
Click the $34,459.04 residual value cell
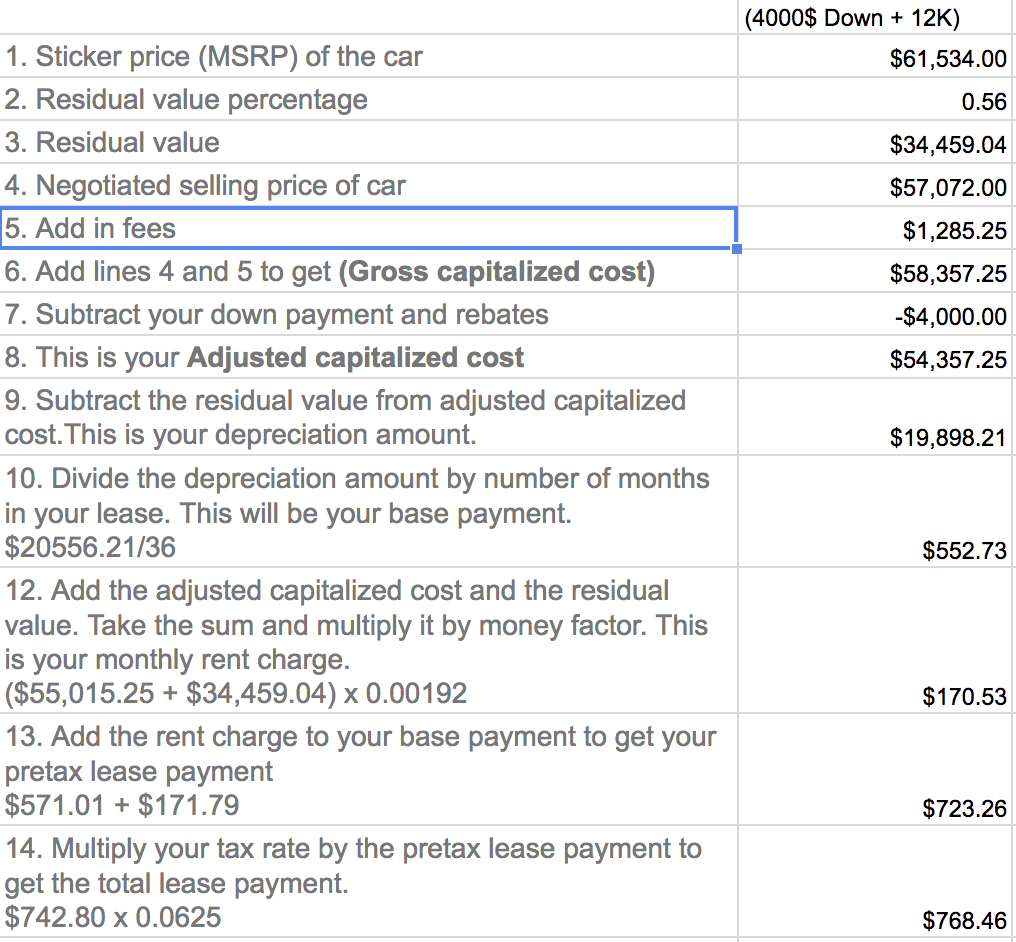pyautogui.click(x=874, y=142)
